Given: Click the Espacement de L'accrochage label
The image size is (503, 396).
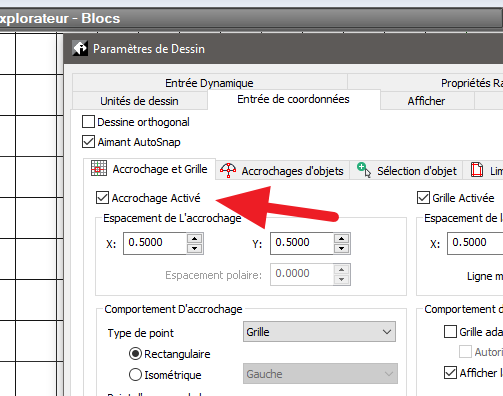Looking at the screenshot, I should pyautogui.click(x=172, y=218).
